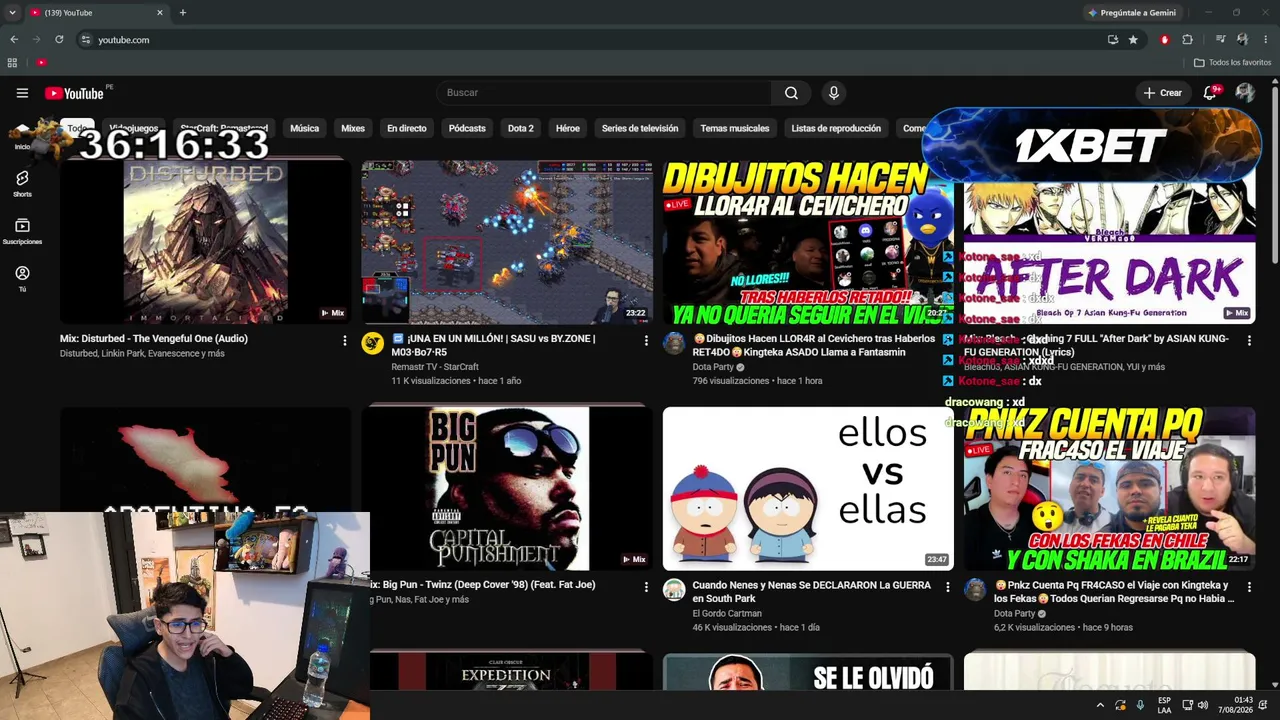Select the En directo filter chip
1280x720 pixels.
pos(407,128)
